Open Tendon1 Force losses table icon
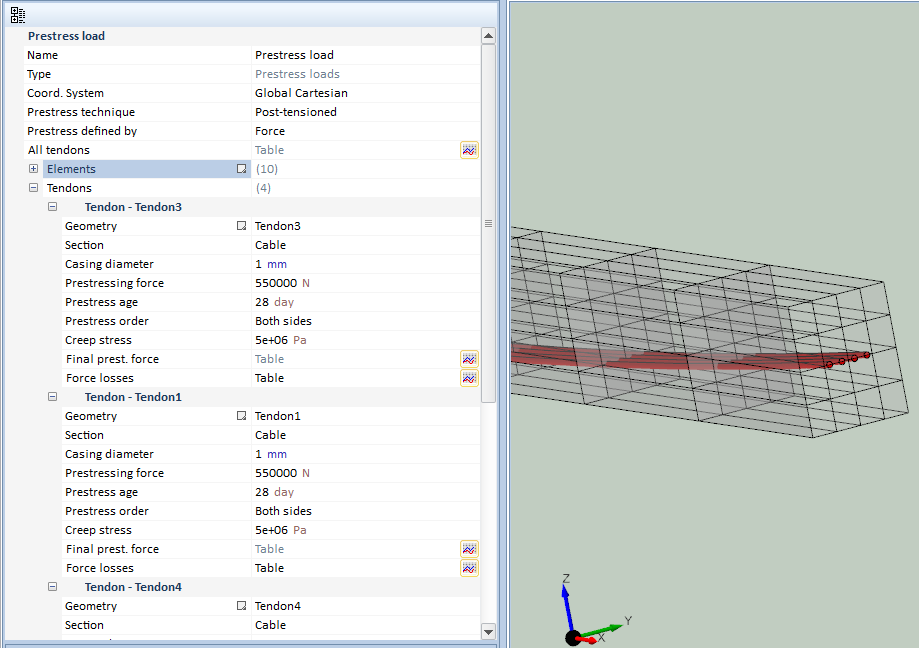The height and width of the screenshot is (648, 919). tap(469, 568)
